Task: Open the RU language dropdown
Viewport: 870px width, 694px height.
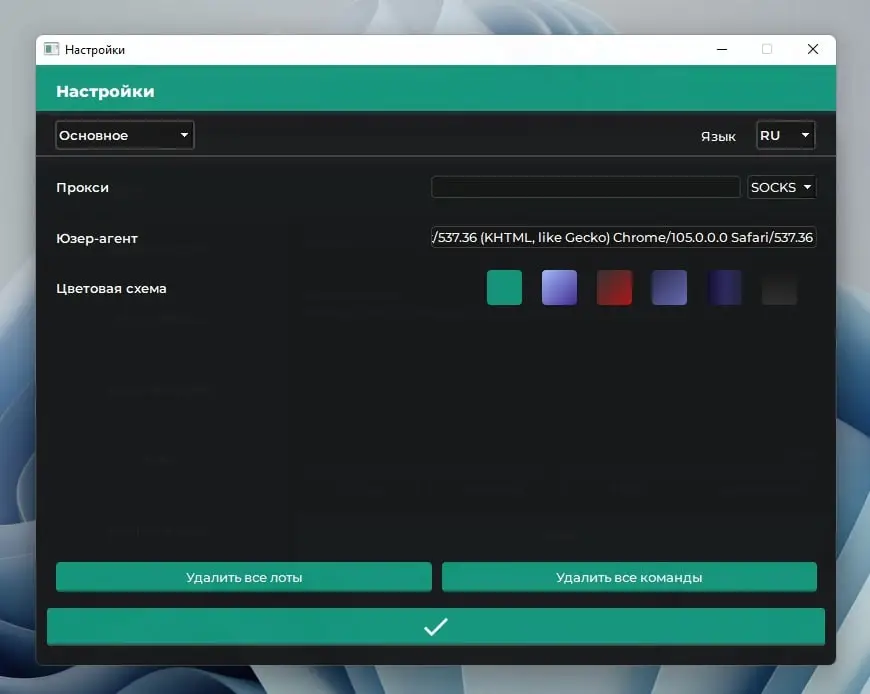Action: [x=785, y=135]
